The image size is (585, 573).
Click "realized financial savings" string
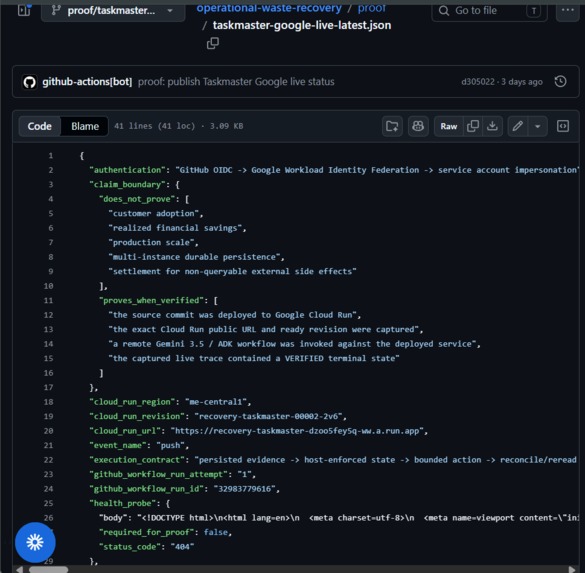(x=175, y=228)
